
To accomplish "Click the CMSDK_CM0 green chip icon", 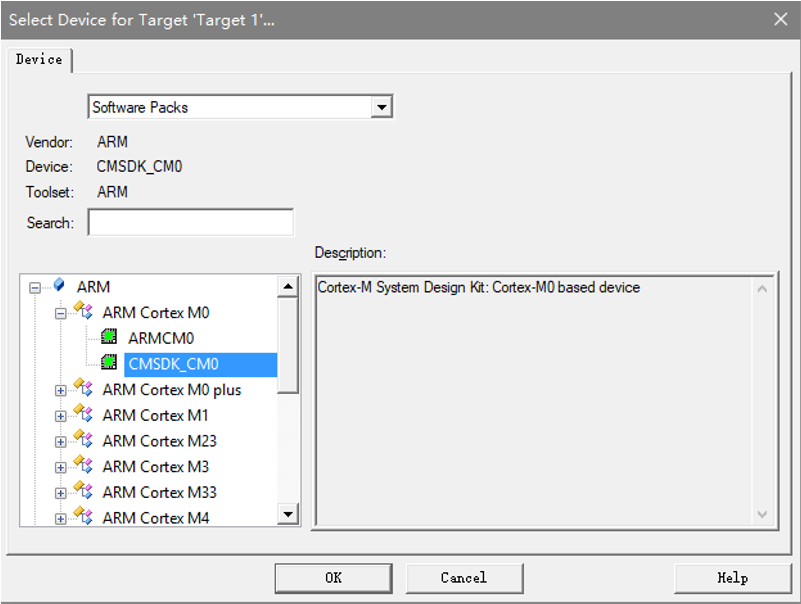I will point(109,363).
